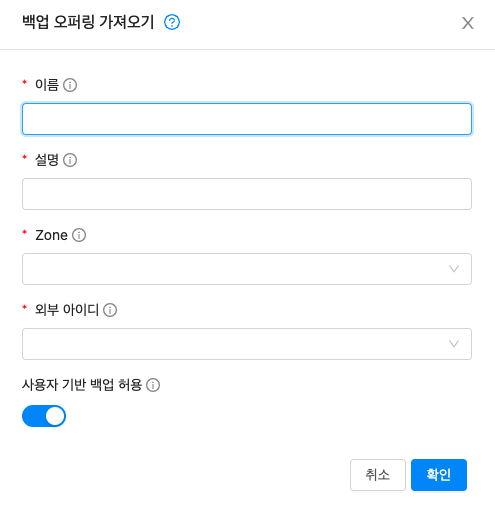
Task: Close the dialog with the X icon
Action: 468,23
